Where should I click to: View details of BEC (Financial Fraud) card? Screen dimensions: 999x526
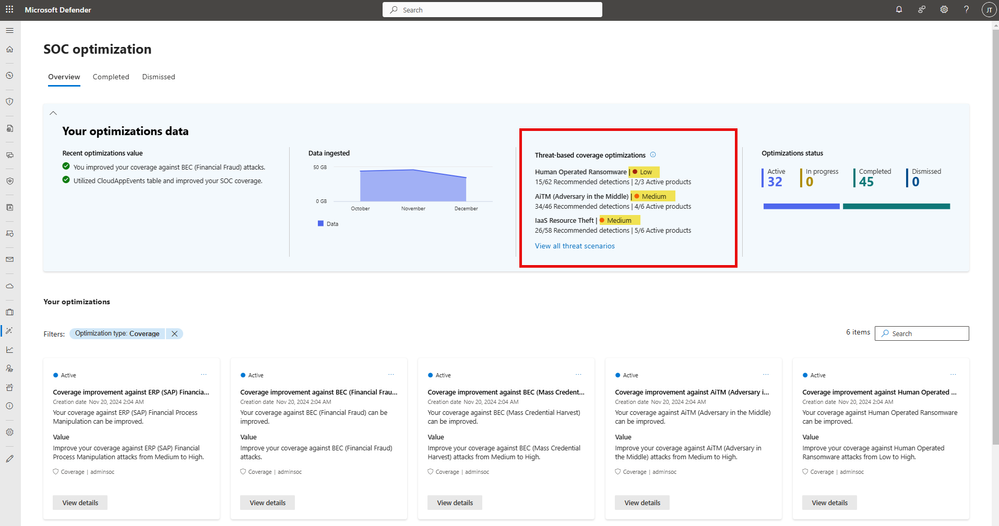point(268,502)
